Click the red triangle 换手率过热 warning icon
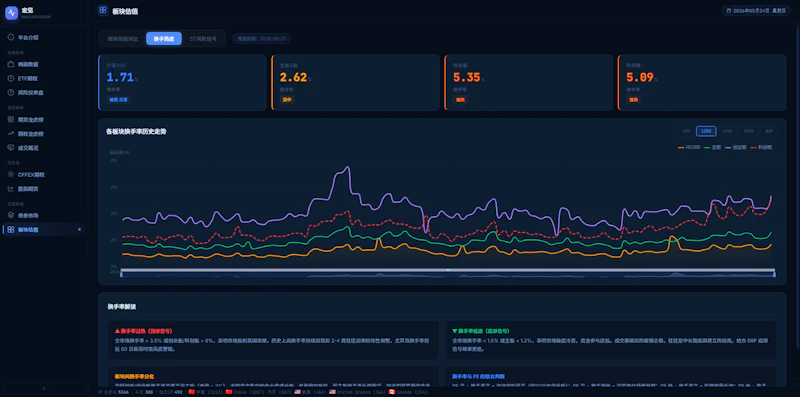Viewport: 800px width, 397px height. click(x=117, y=331)
